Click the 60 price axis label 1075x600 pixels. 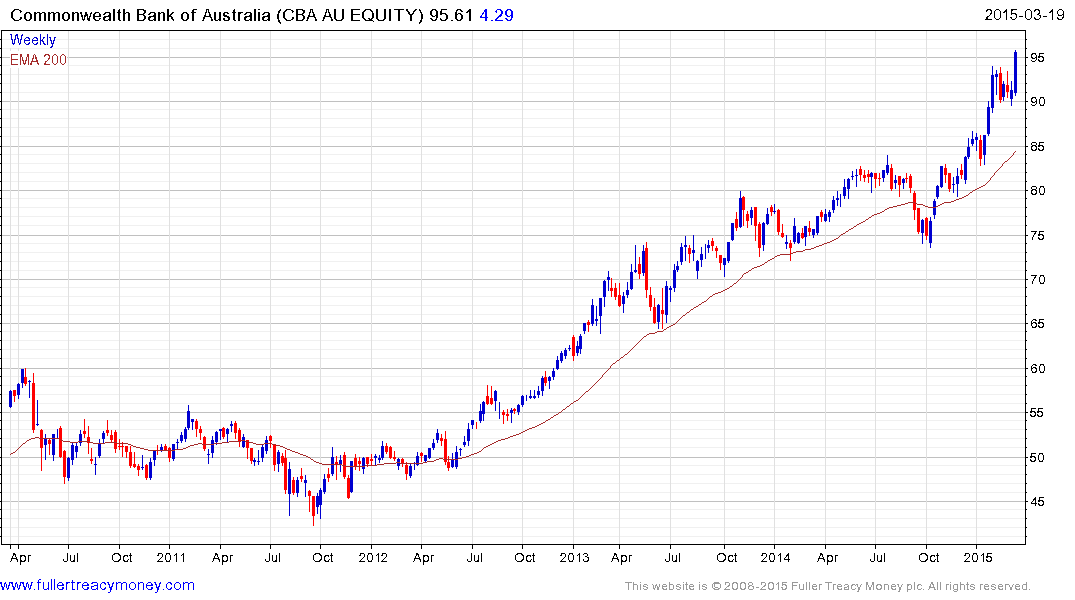[x=1038, y=368]
